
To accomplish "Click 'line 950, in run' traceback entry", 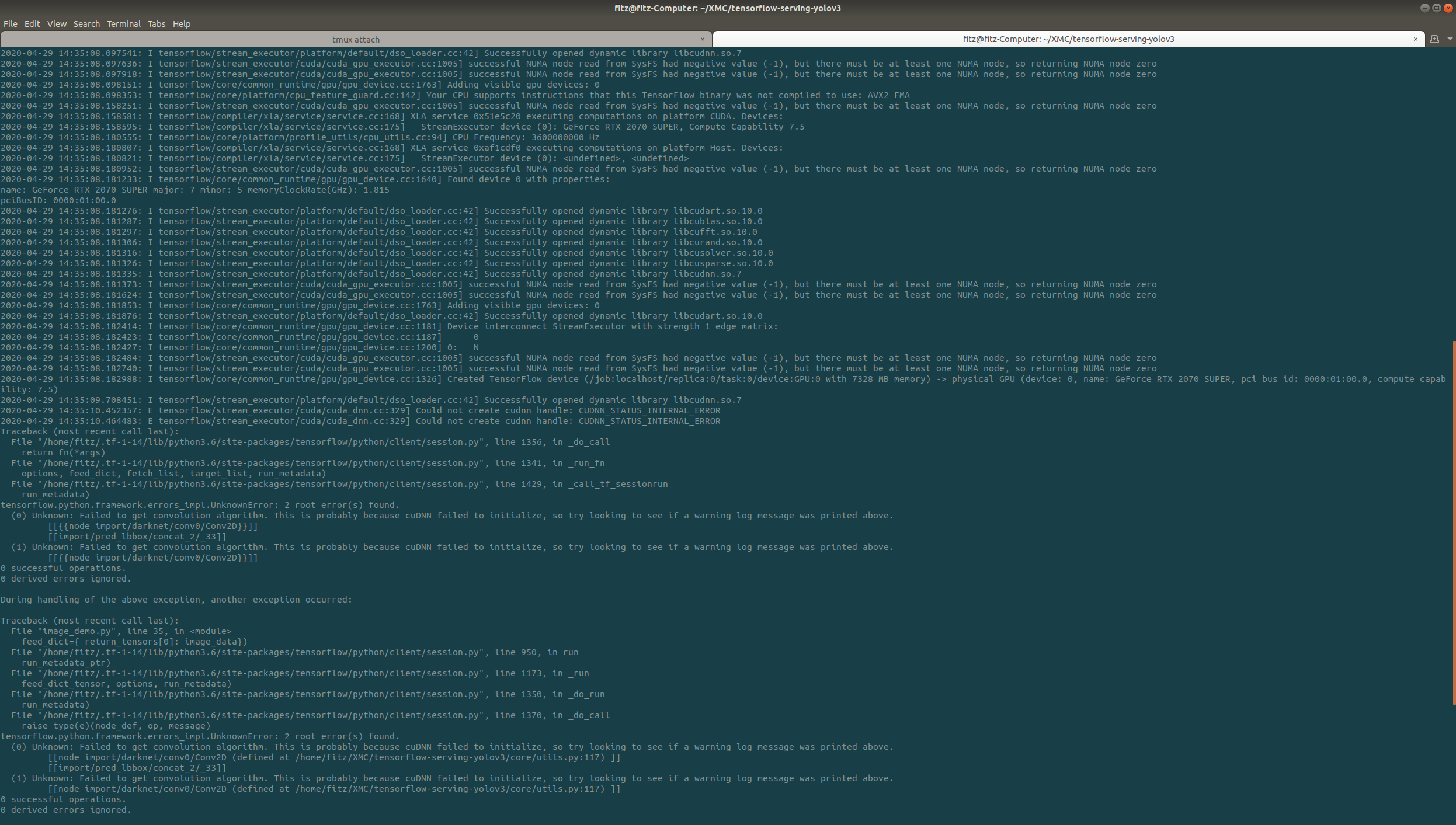I will tap(537, 652).
